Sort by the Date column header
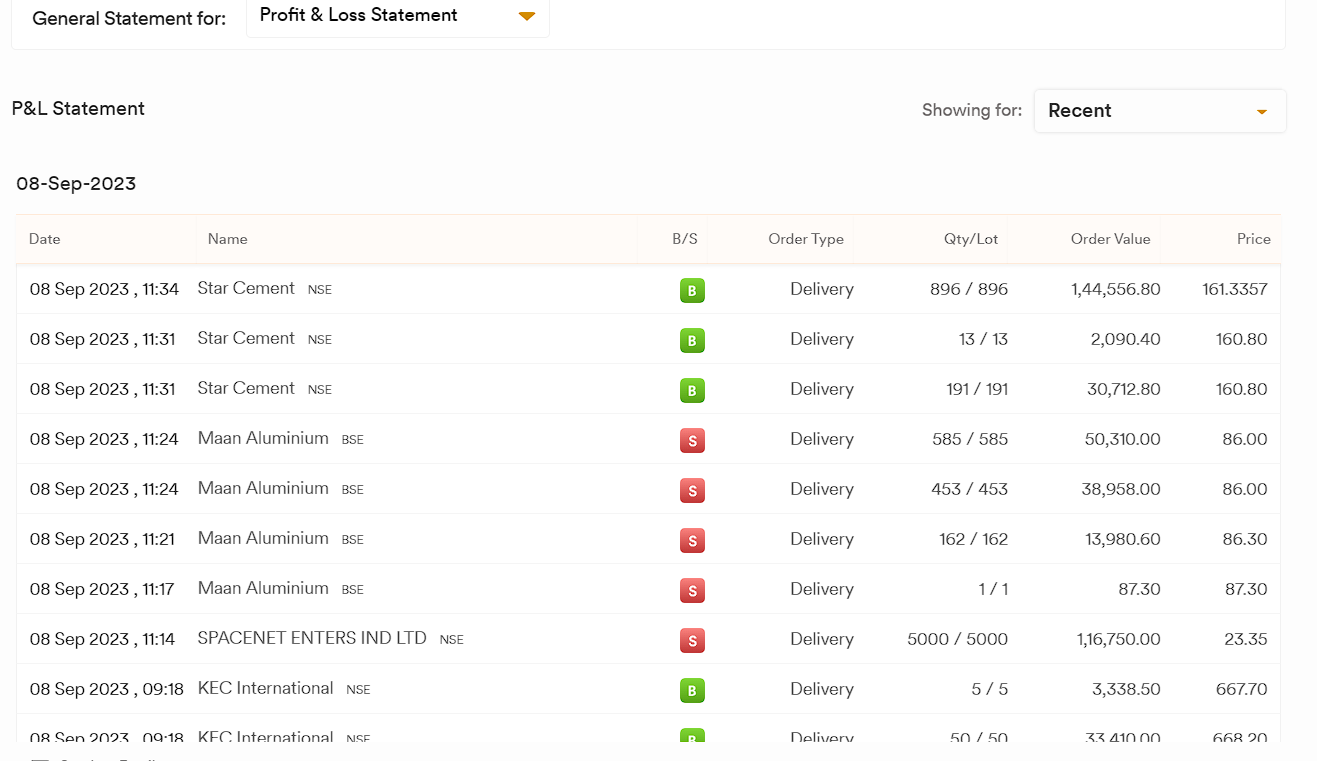 (45, 239)
